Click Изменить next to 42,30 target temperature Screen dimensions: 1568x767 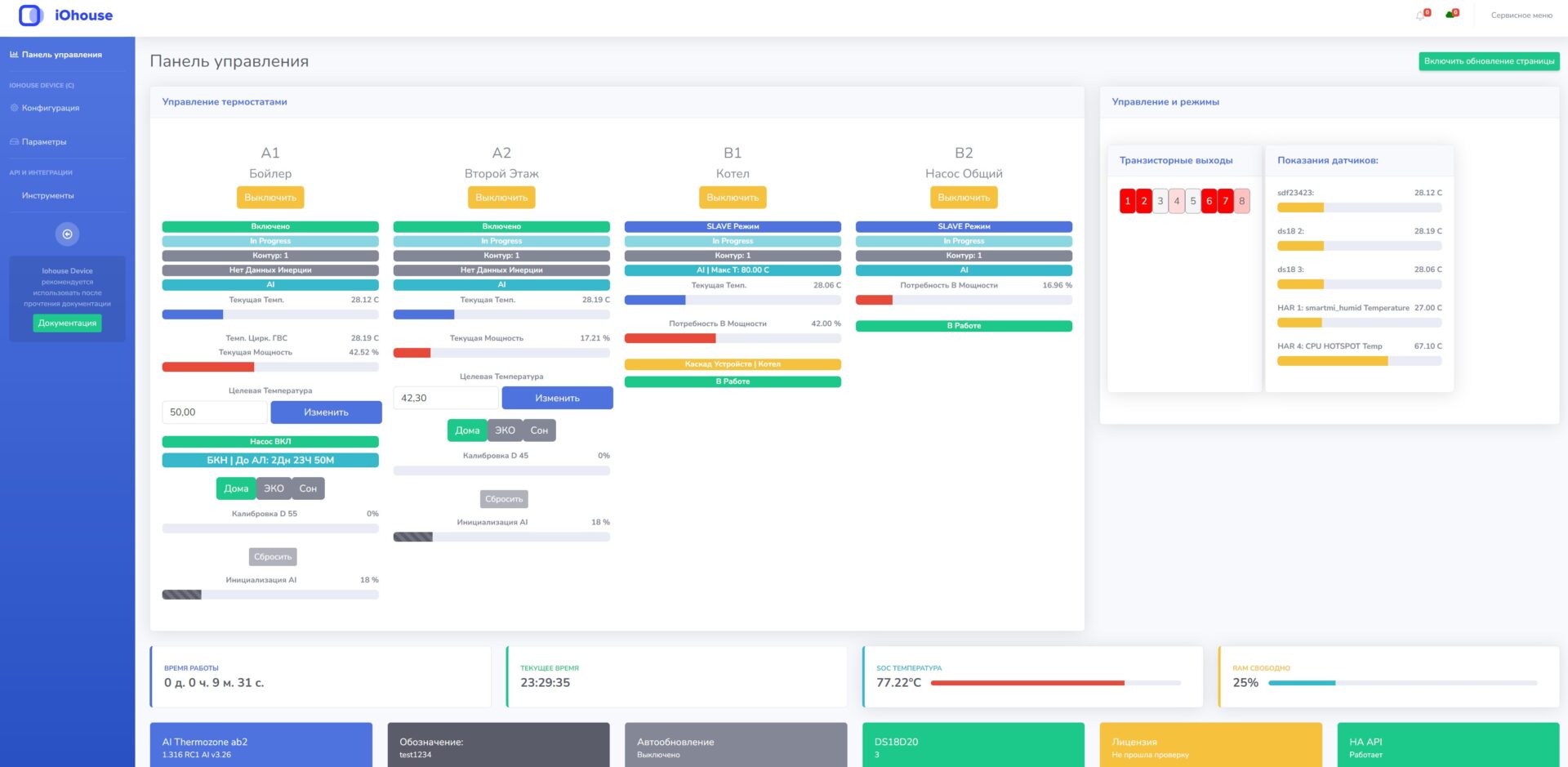coord(557,398)
